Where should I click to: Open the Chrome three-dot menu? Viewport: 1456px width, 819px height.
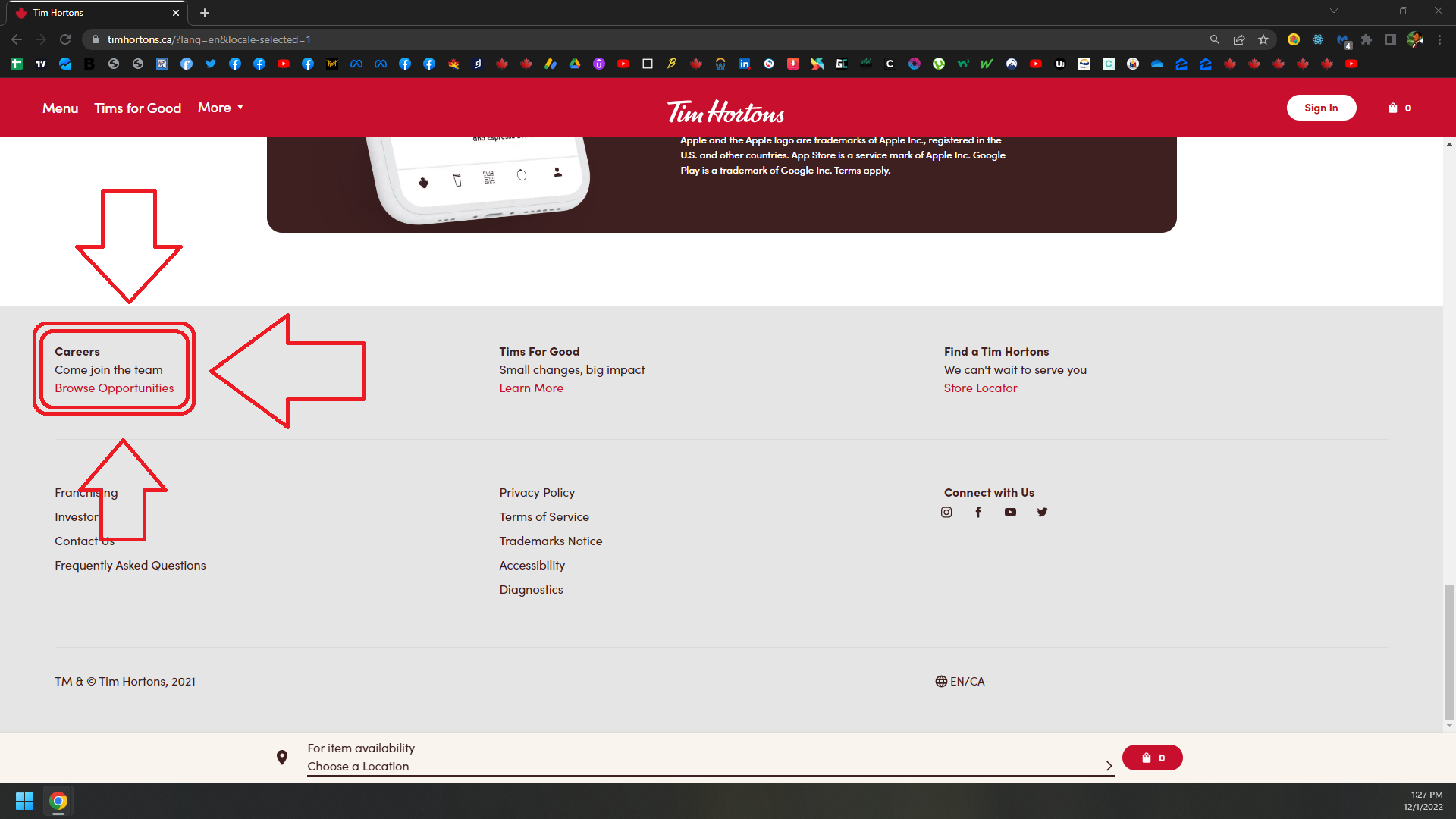1440,39
